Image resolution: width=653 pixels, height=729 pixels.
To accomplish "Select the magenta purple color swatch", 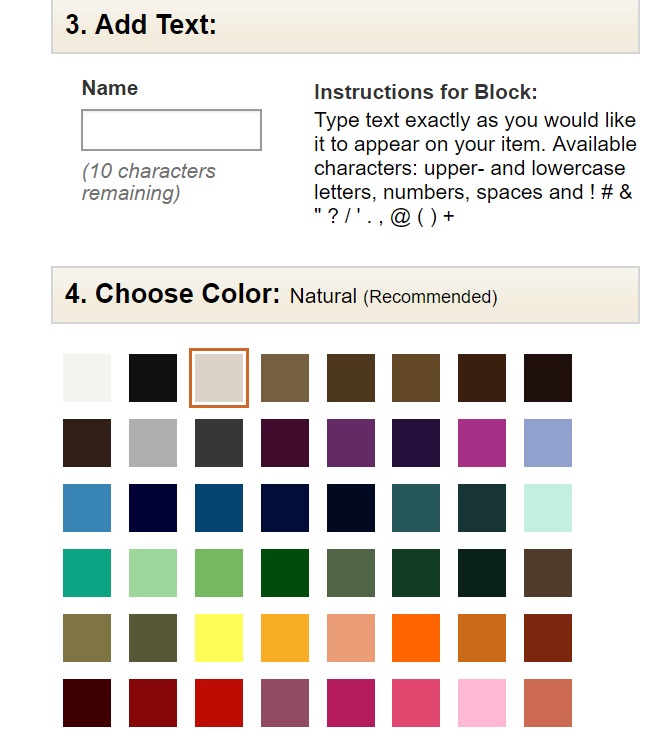I will click(x=482, y=443).
